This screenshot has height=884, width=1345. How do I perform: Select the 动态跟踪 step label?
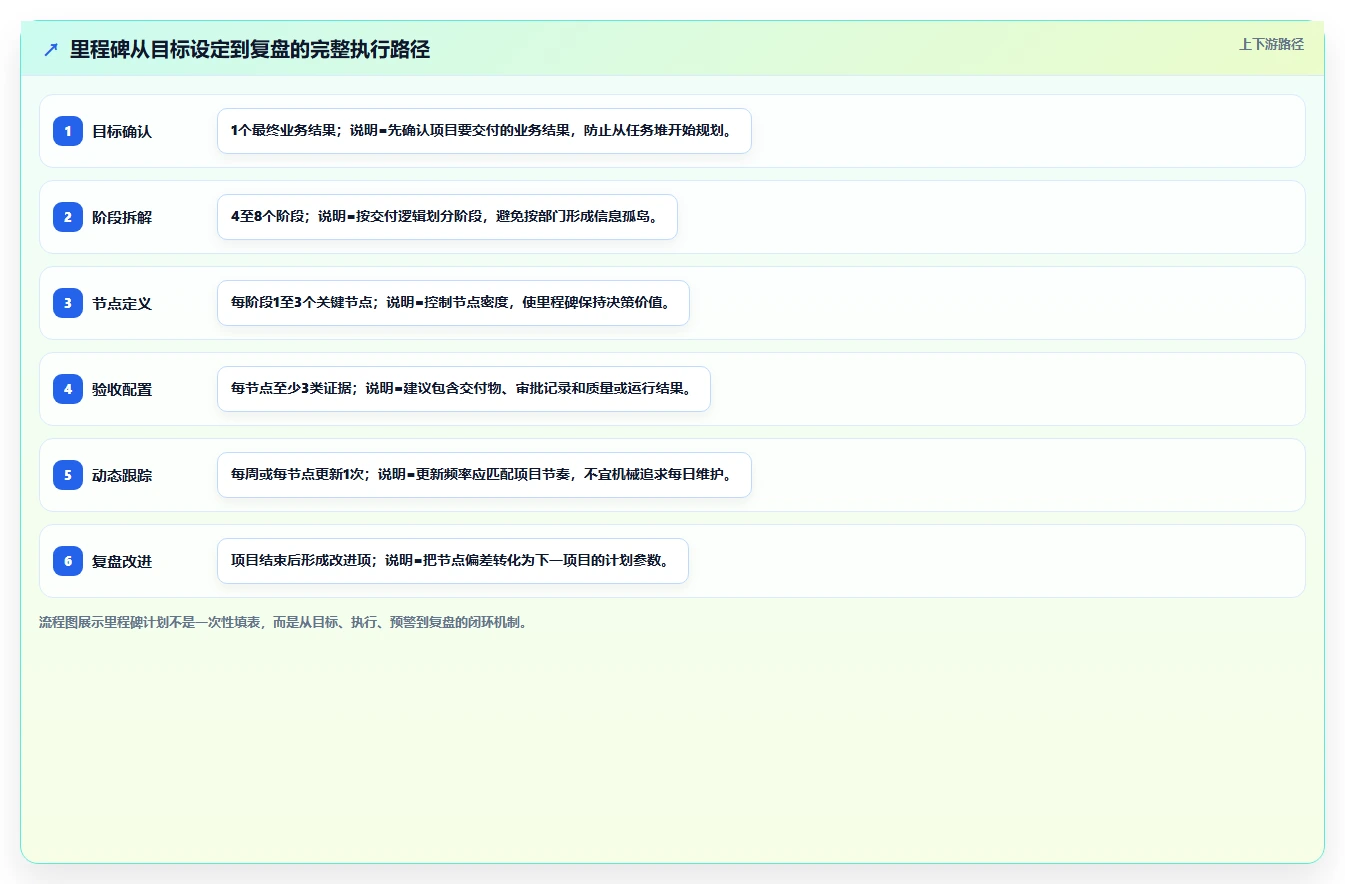click(x=122, y=475)
